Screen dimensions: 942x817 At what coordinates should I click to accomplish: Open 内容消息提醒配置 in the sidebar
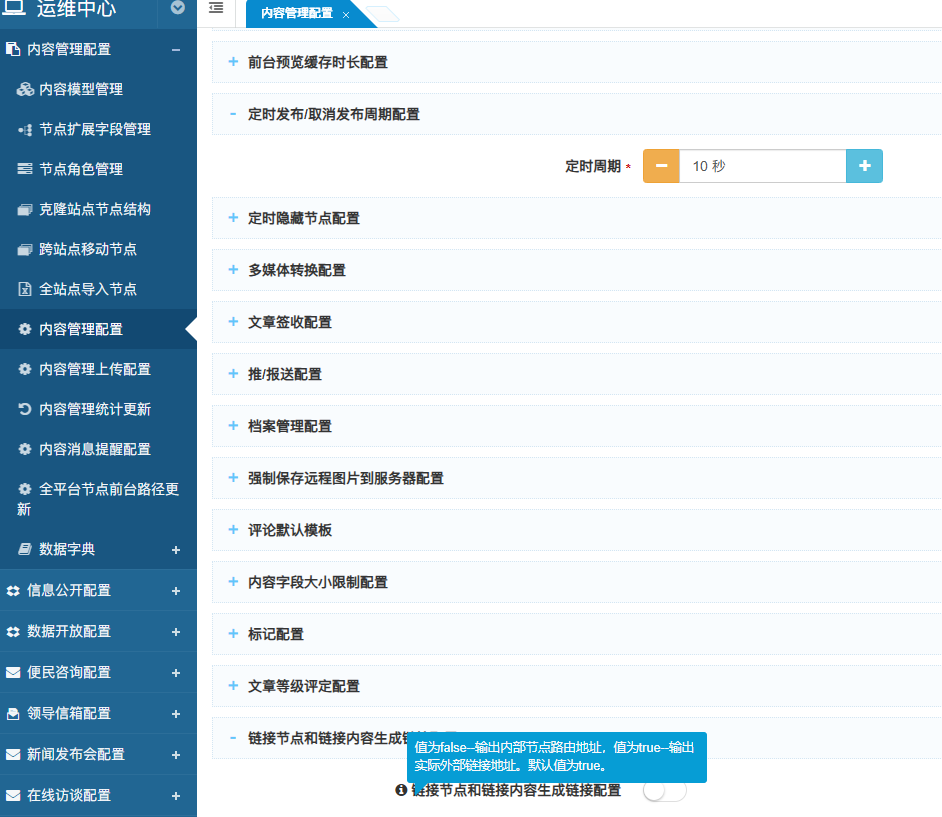click(95, 449)
